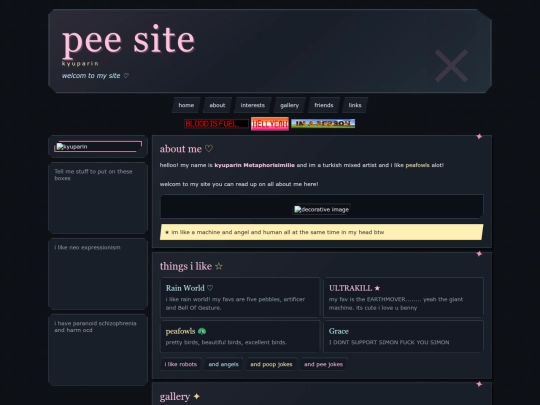Screen dimensions: 540x405
Task: Click the bold kyuparin Metaphorisimile name
Action: [x=255, y=165]
